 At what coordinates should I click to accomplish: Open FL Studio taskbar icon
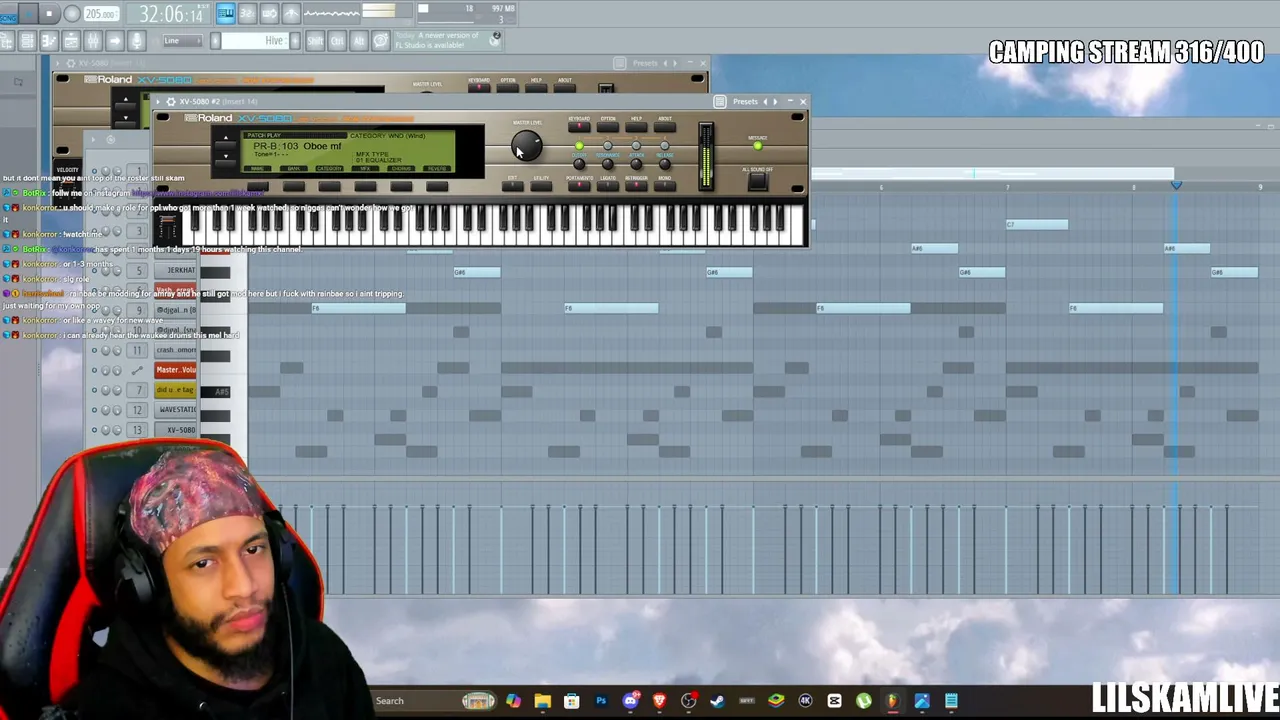coord(892,701)
